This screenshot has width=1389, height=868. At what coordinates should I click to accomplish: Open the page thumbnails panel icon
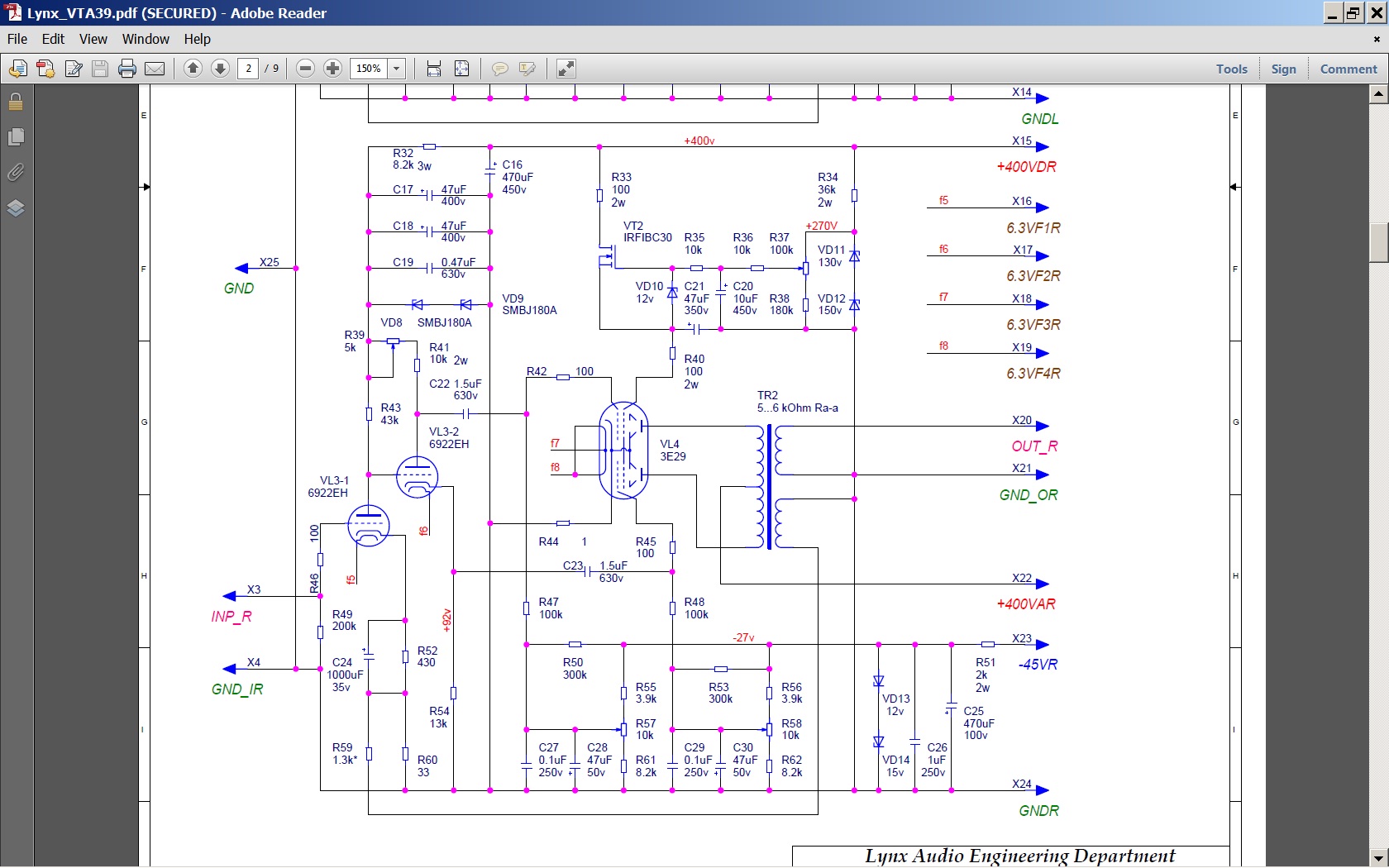[x=16, y=137]
